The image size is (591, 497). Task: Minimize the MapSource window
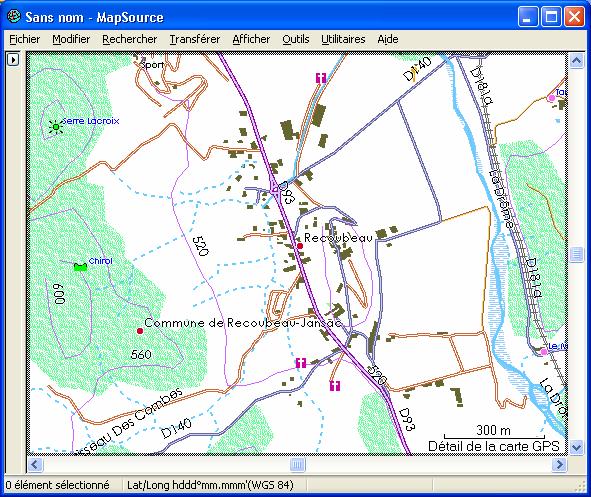pos(528,17)
